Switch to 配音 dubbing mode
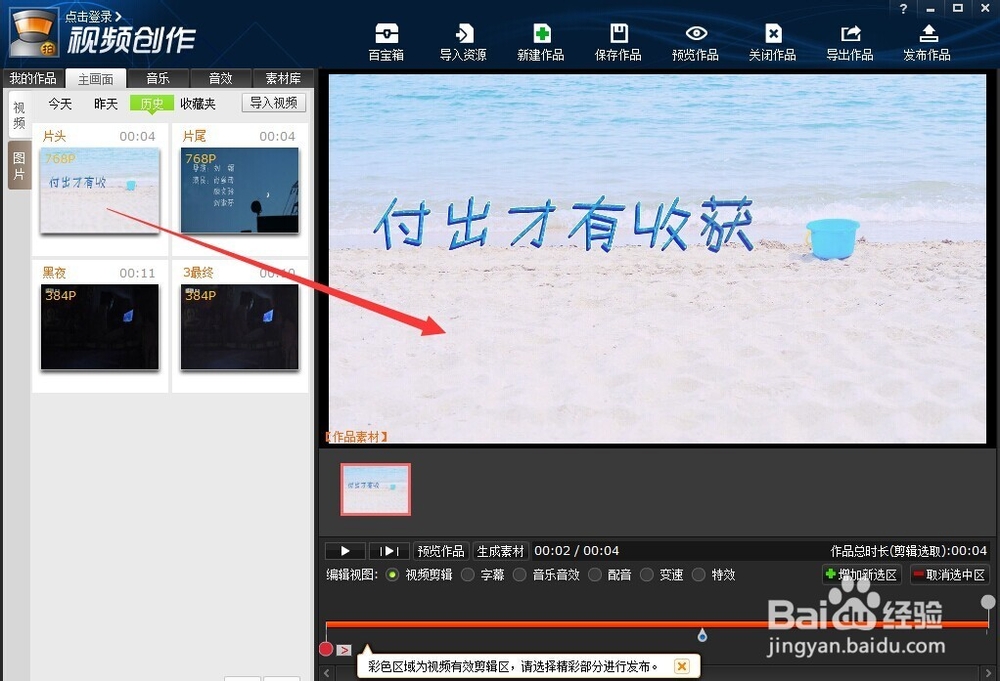Screen dimensions: 1000x681 [613, 574]
